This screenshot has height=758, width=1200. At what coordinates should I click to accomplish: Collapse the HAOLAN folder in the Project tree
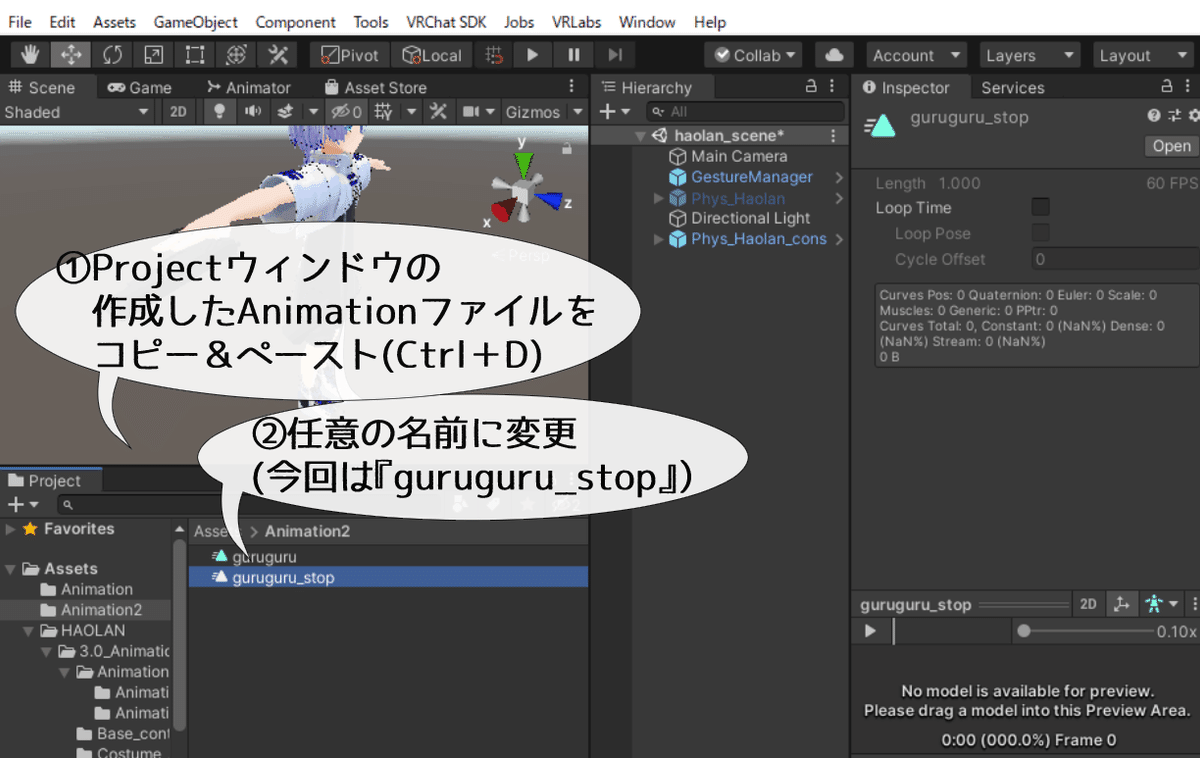[x=28, y=631]
